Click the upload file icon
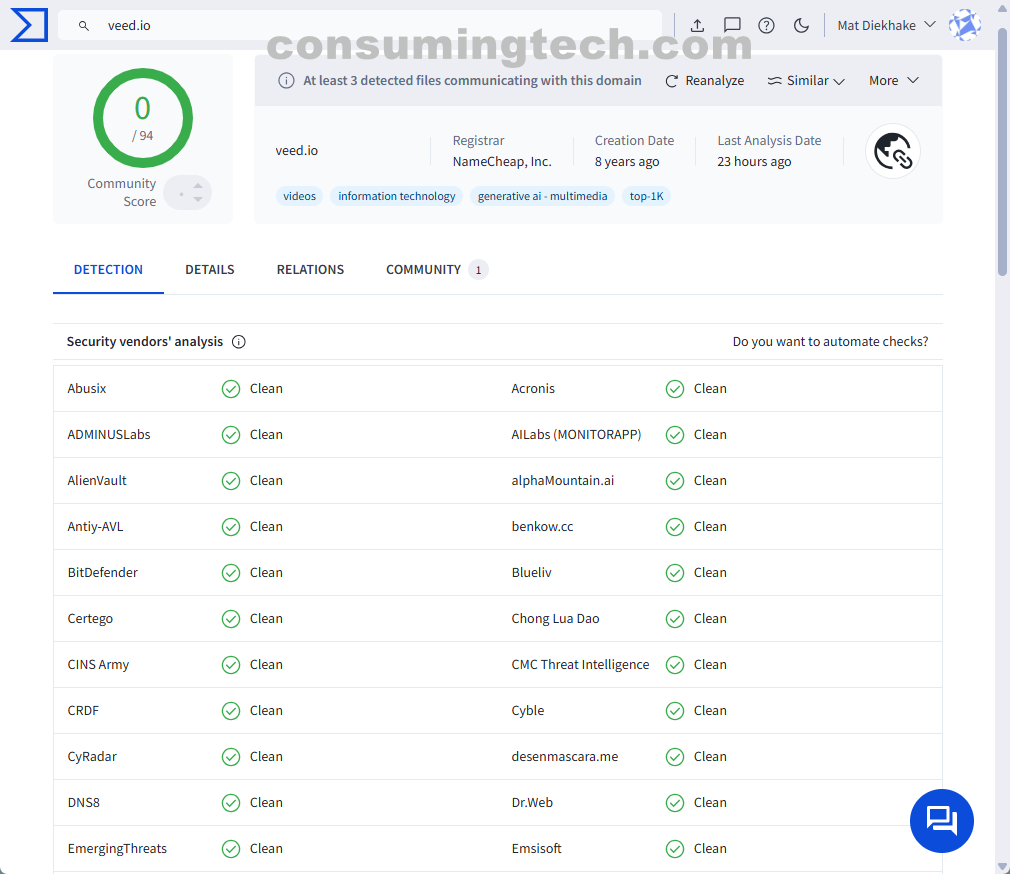The image size is (1010, 874). click(x=698, y=25)
